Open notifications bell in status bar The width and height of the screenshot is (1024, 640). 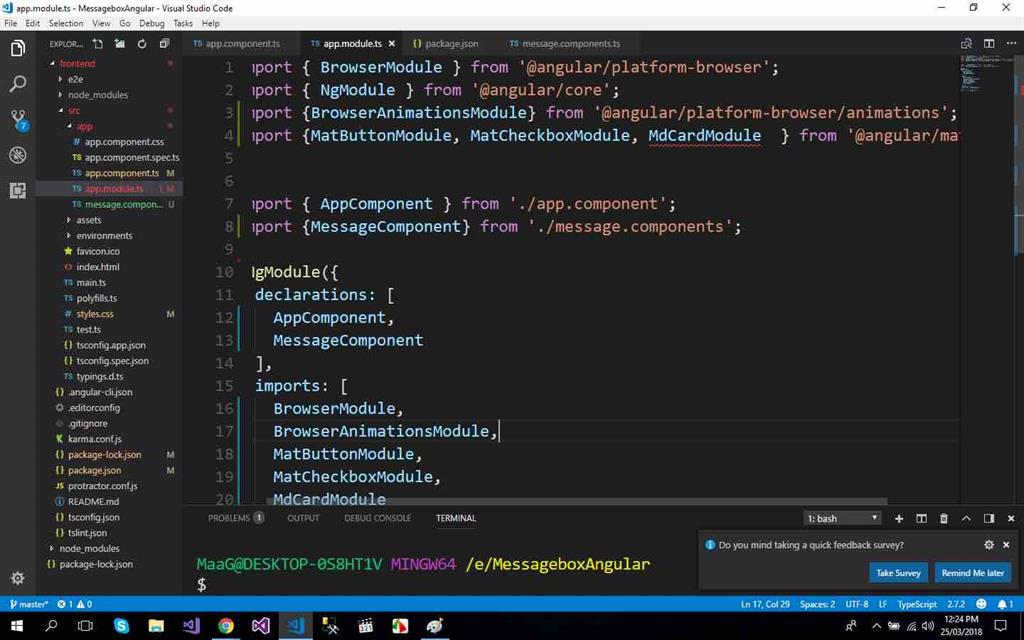pos(1005,604)
